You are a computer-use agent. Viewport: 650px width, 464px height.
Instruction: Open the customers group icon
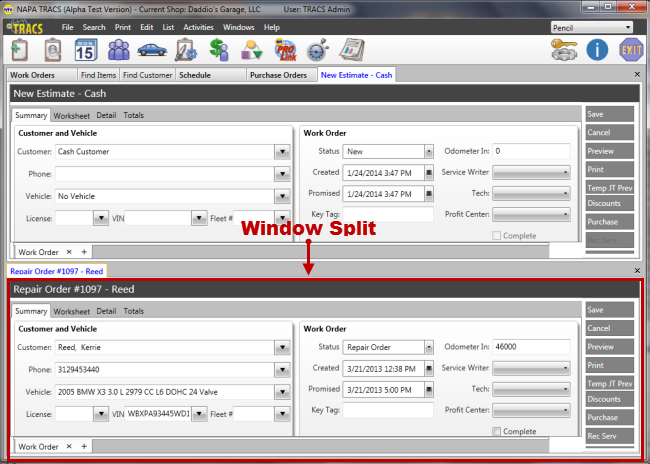pos(119,50)
